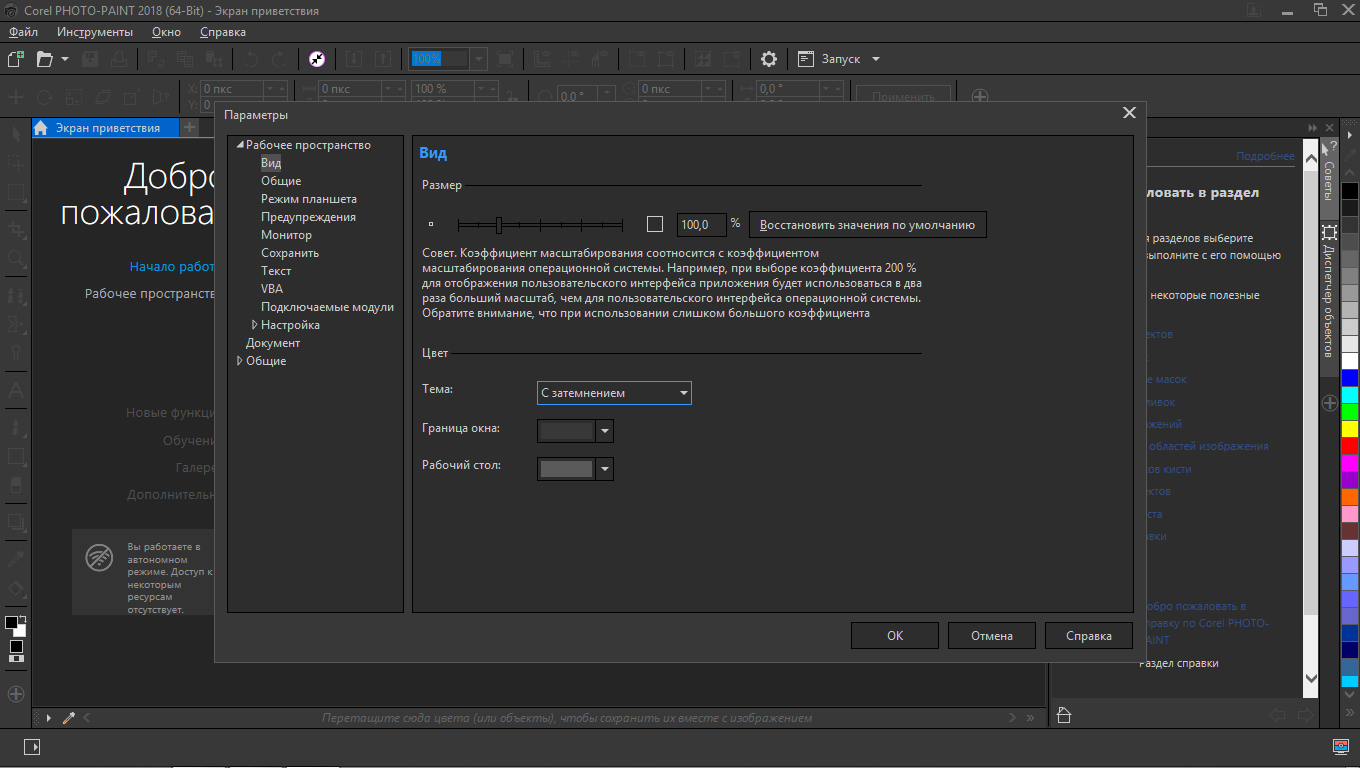Open the zoom level 100% dropdown arrow
This screenshot has width=1360, height=768.
(479, 59)
